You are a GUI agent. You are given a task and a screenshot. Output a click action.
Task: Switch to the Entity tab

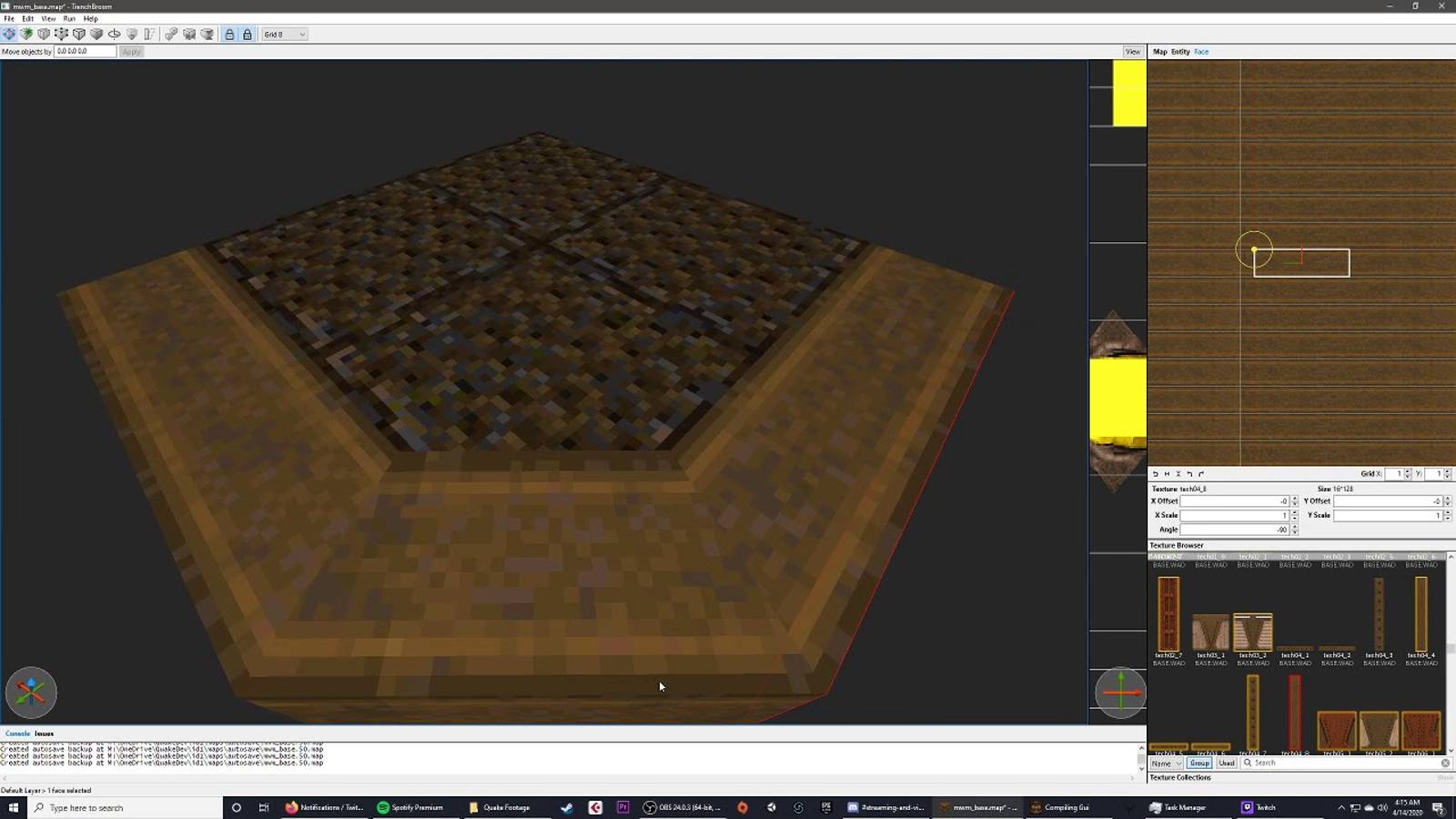[1180, 52]
